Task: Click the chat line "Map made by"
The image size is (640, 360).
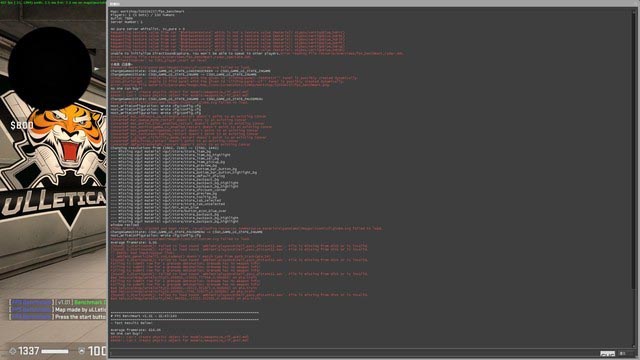Action: pyautogui.click(x=80, y=310)
